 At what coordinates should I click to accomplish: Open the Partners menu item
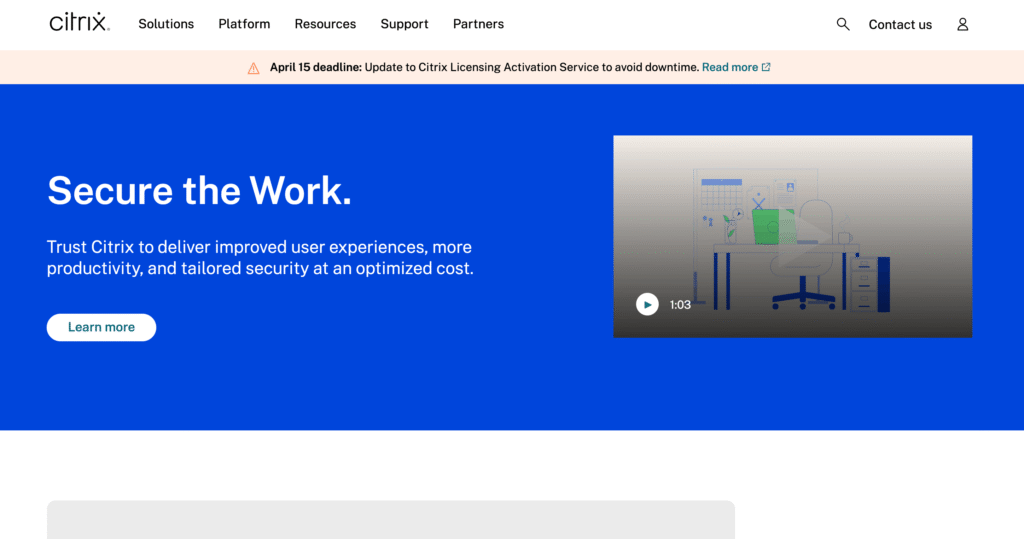[x=478, y=24]
